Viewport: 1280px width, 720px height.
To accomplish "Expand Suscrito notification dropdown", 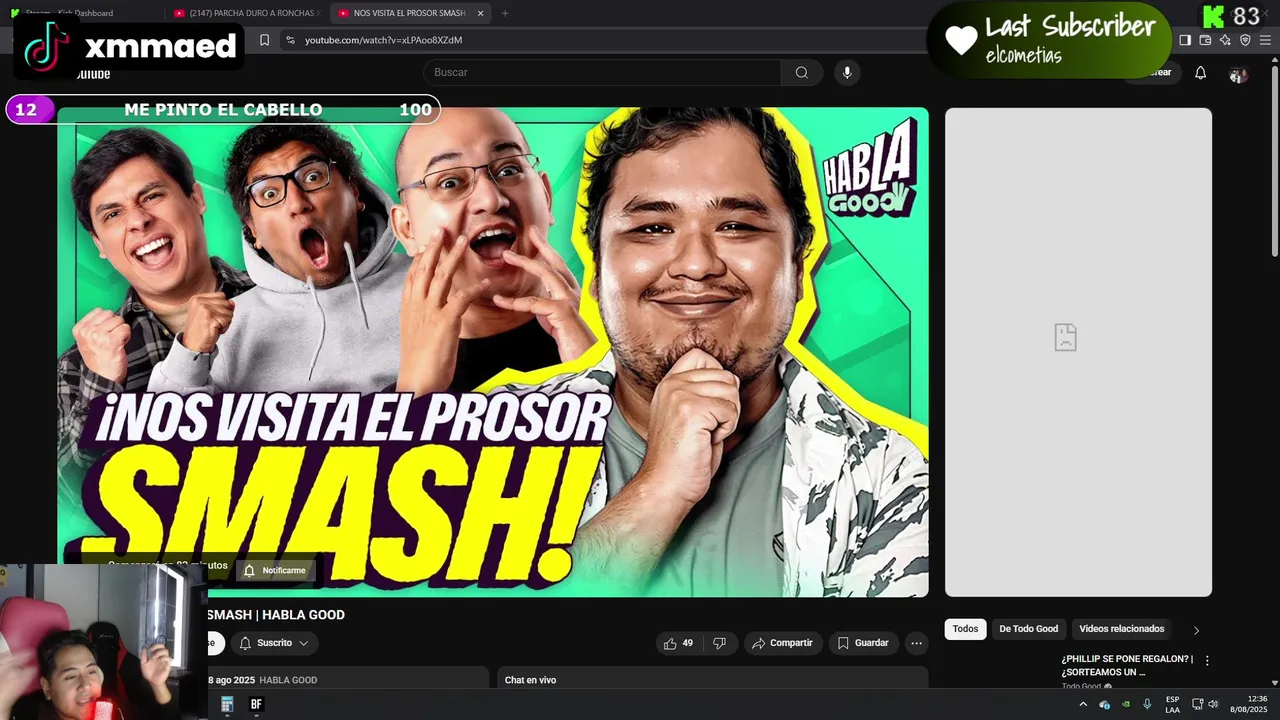I will 274,643.
